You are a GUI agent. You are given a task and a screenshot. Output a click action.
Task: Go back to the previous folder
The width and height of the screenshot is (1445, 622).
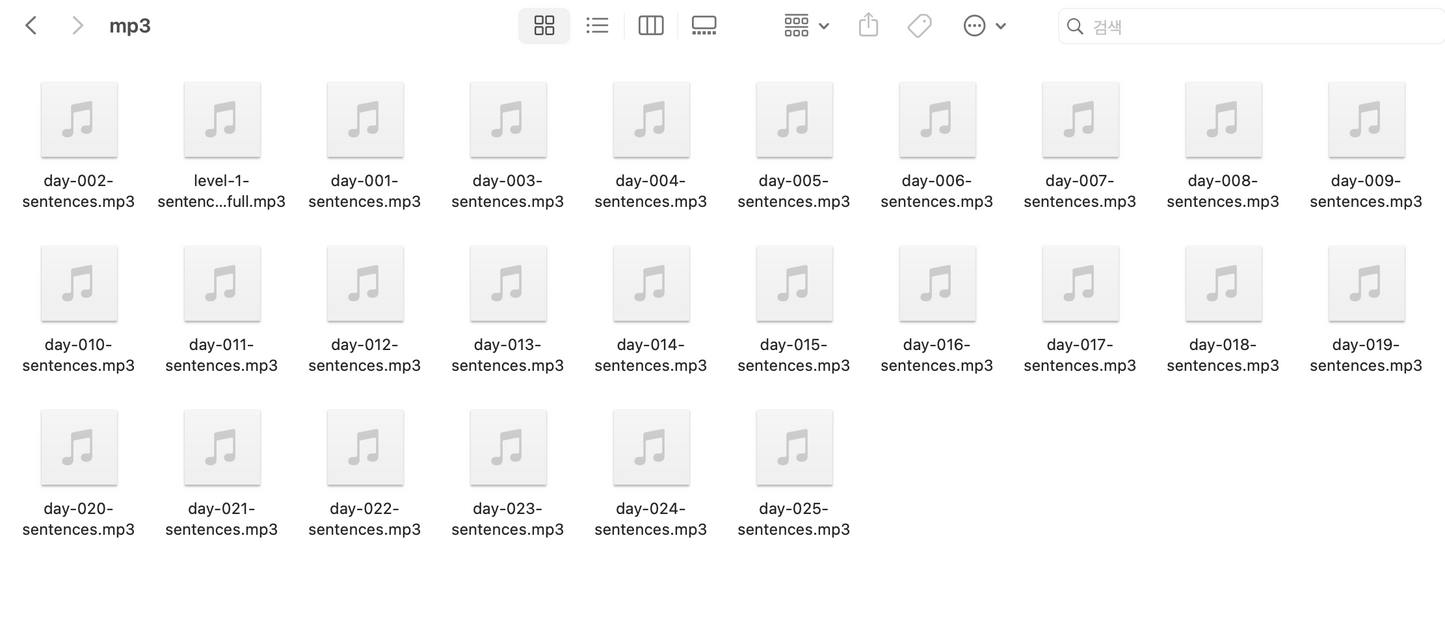click(31, 26)
